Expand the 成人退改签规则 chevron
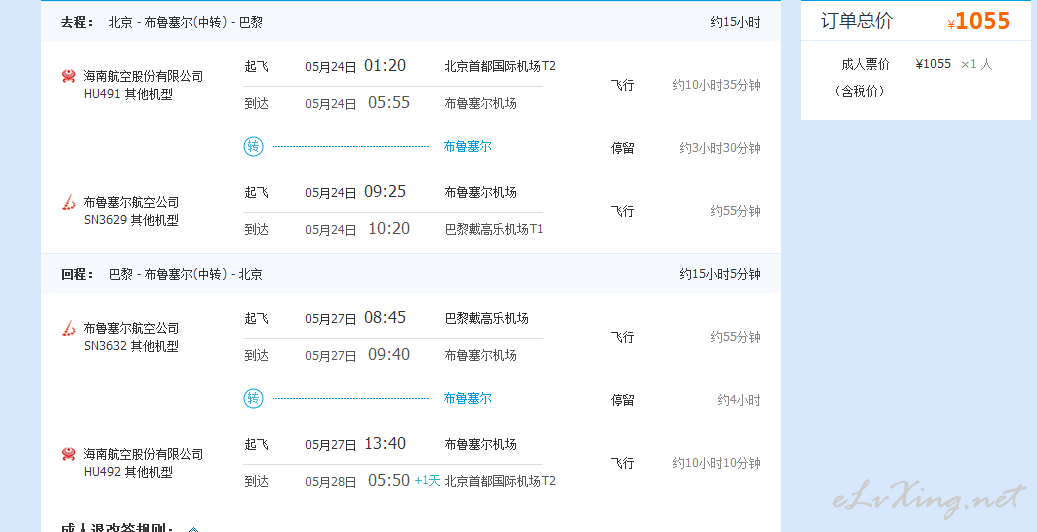This screenshot has width=1037, height=532. click(x=193, y=529)
